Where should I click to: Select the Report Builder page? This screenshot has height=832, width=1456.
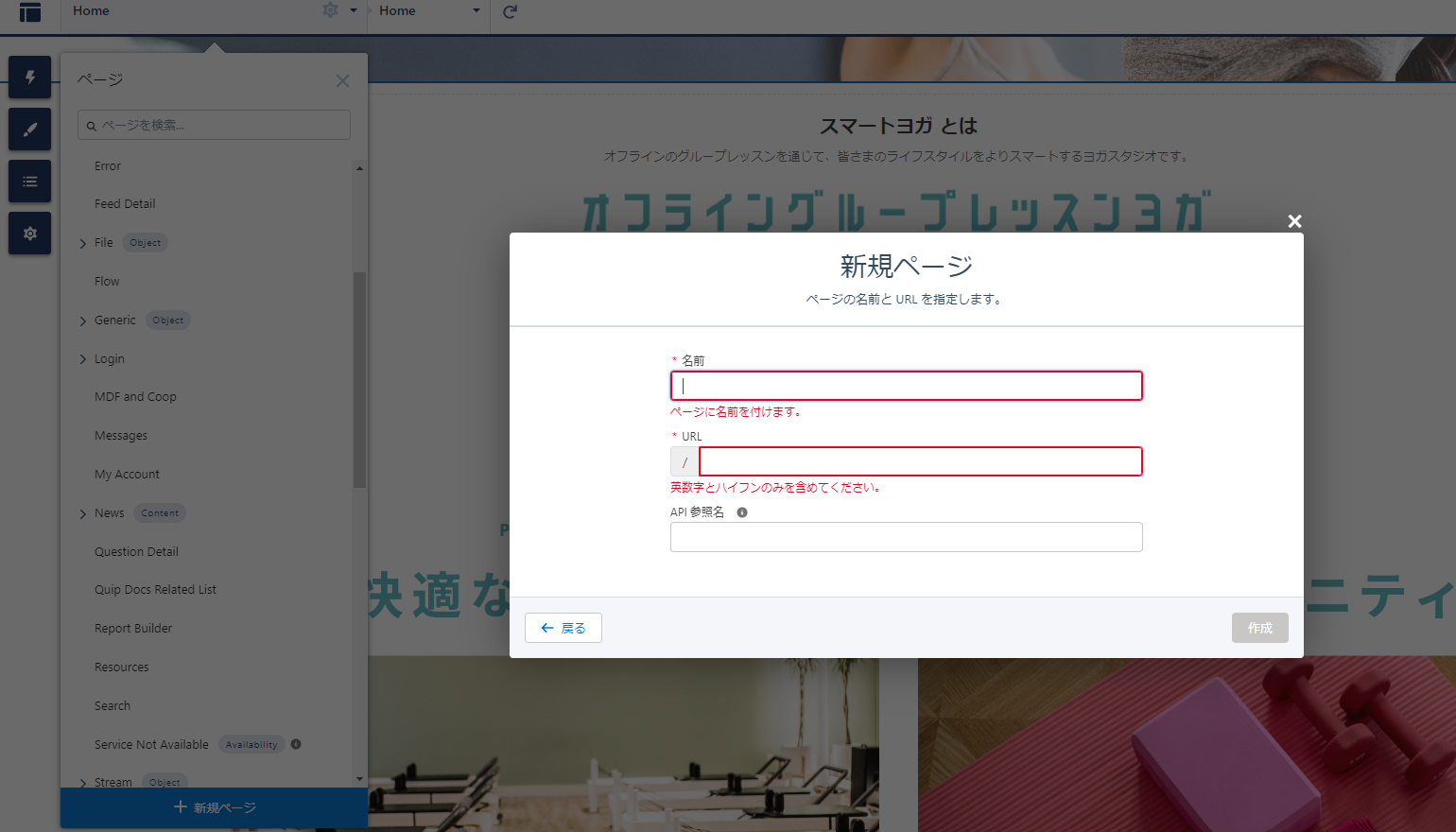click(133, 629)
